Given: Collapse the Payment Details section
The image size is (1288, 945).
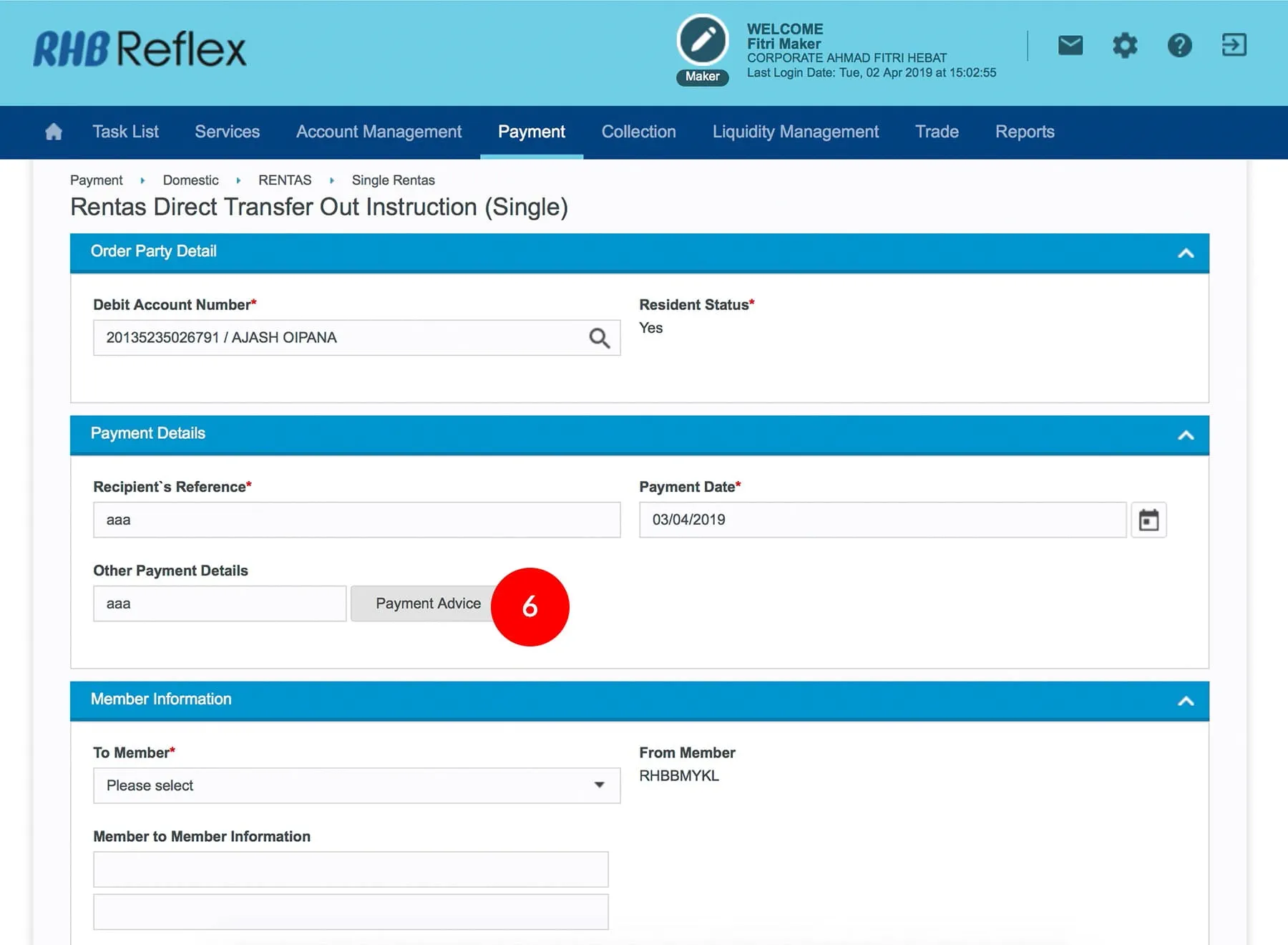Looking at the screenshot, I should [1185, 435].
